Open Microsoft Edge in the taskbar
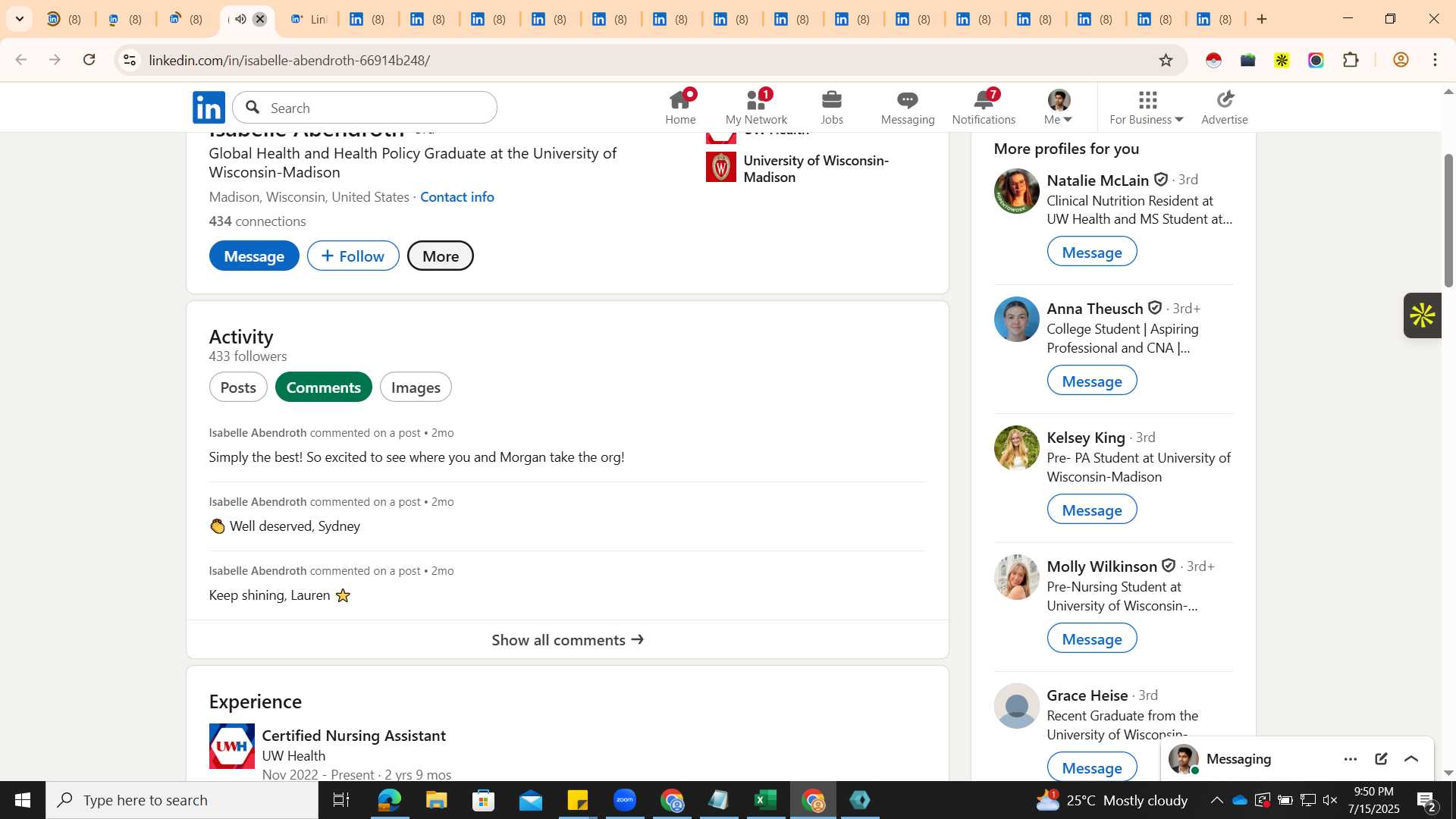This screenshot has width=1456, height=819. tap(389, 800)
